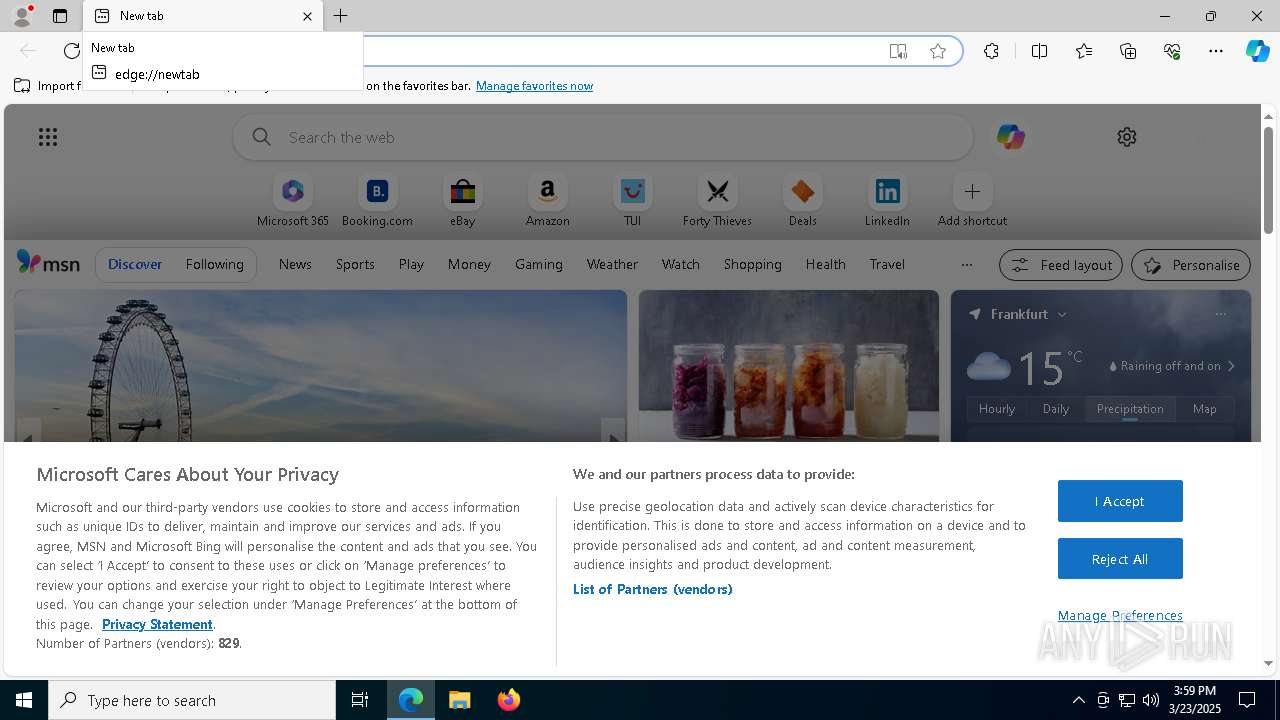The width and height of the screenshot is (1280, 720).
Task: Open the Gaming category
Action: 539,264
